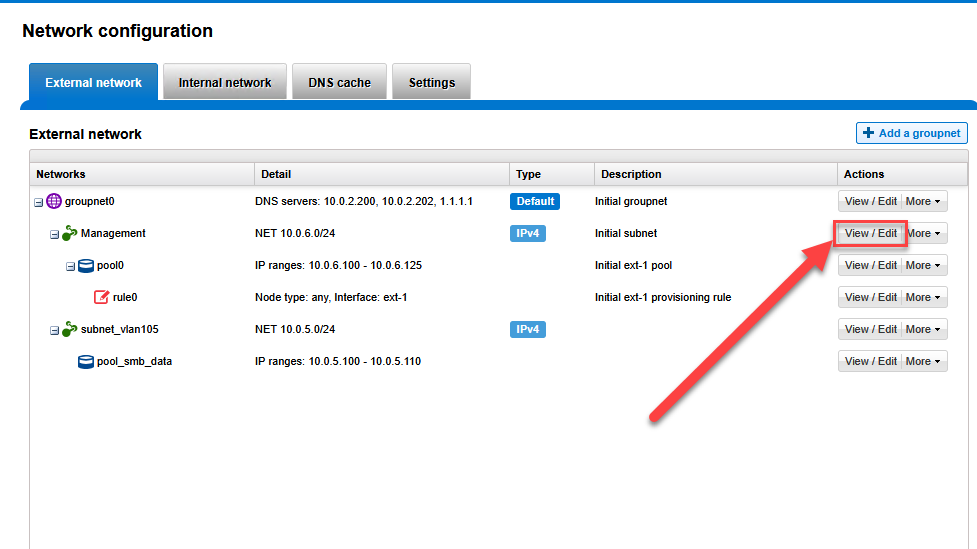This screenshot has height=549, width=977.
Task: Click View / Edit for Management subnet
Action: click(x=870, y=233)
